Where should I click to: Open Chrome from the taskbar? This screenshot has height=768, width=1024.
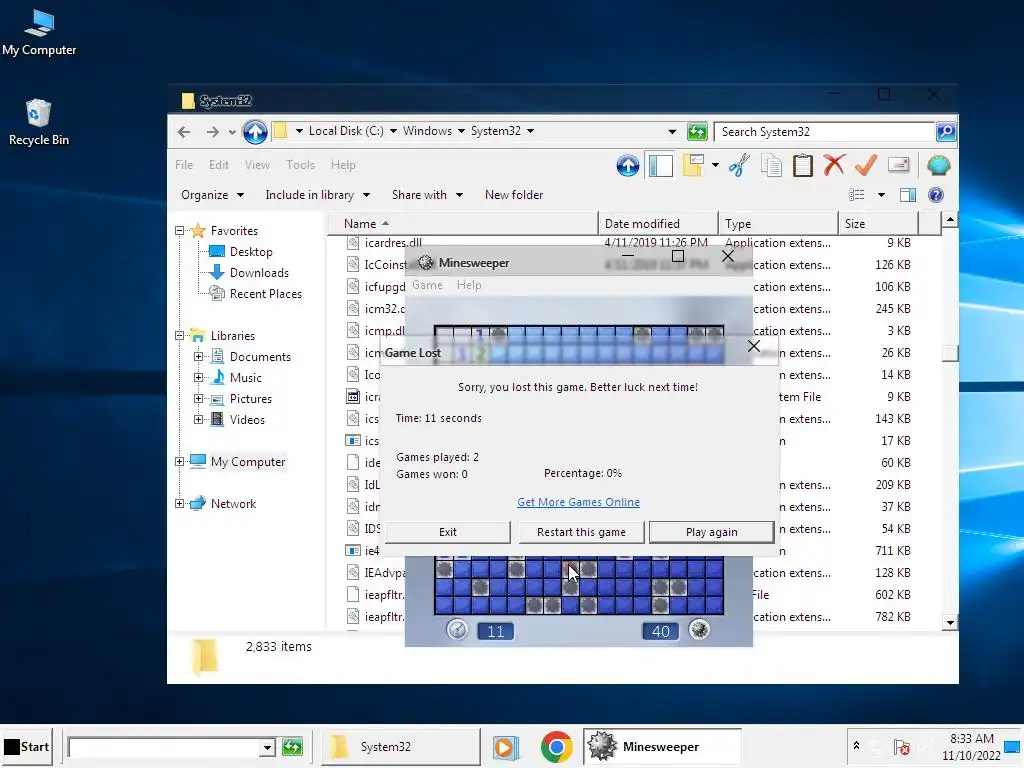click(x=556, y=746)
